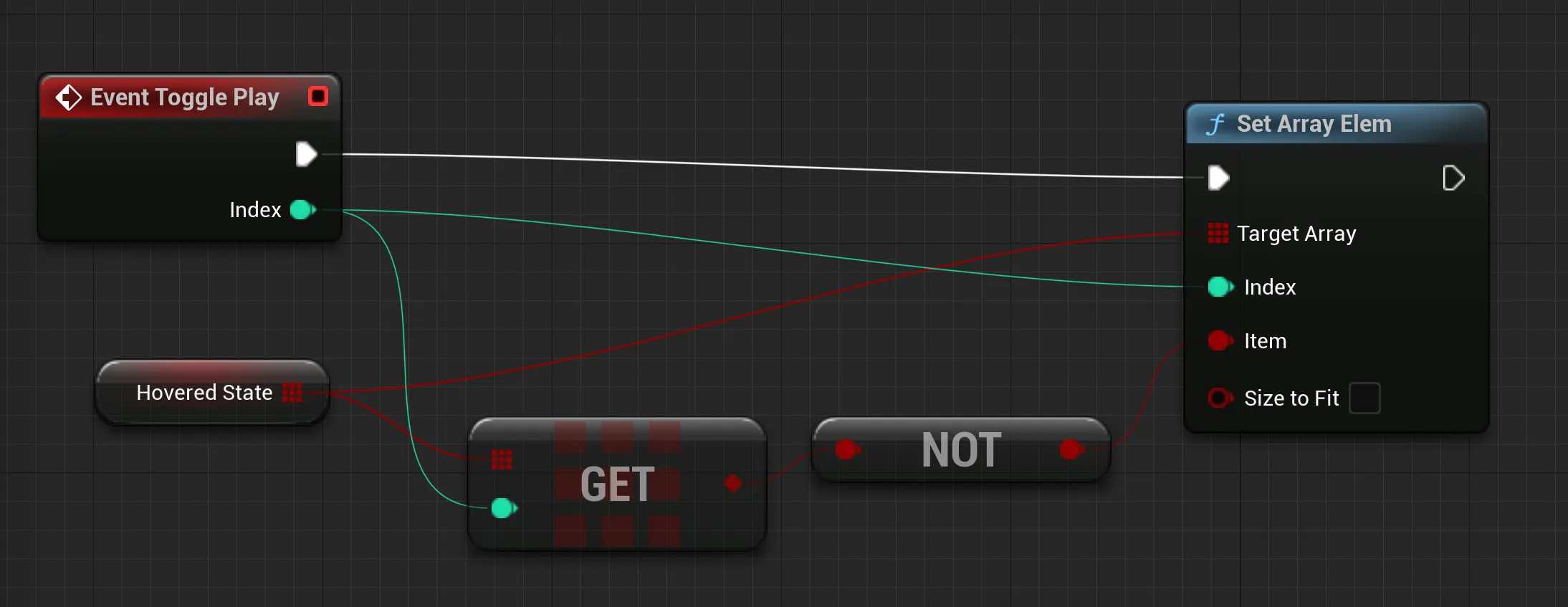Image resolution: width=1568 pixels, height=607 pixels.
Task: Select the NOT boolean node label
Action: tap(961, 450)
